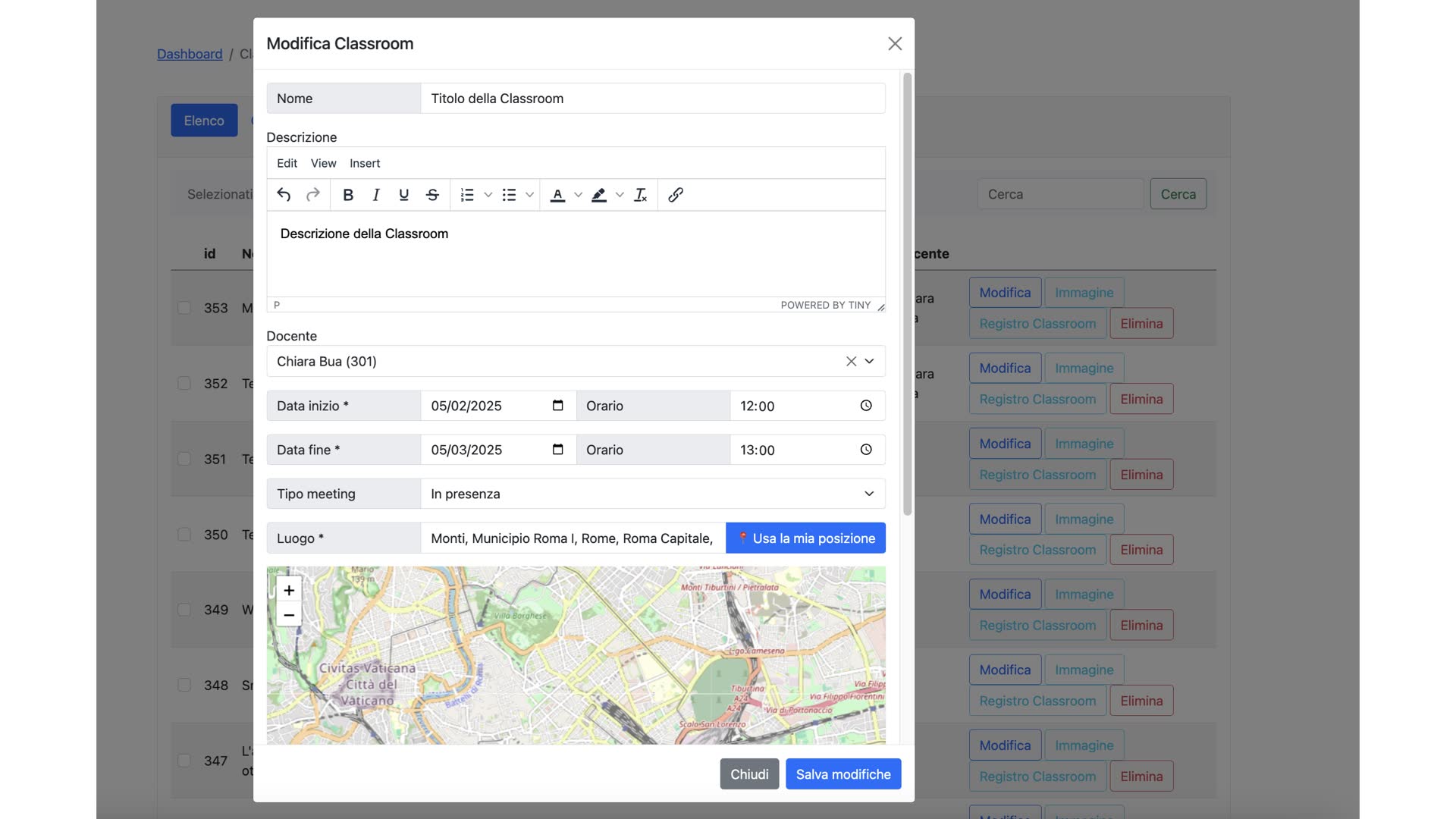Toggle bold formatting in description editor
1456x819 pixels.
[x=348, y=195]
